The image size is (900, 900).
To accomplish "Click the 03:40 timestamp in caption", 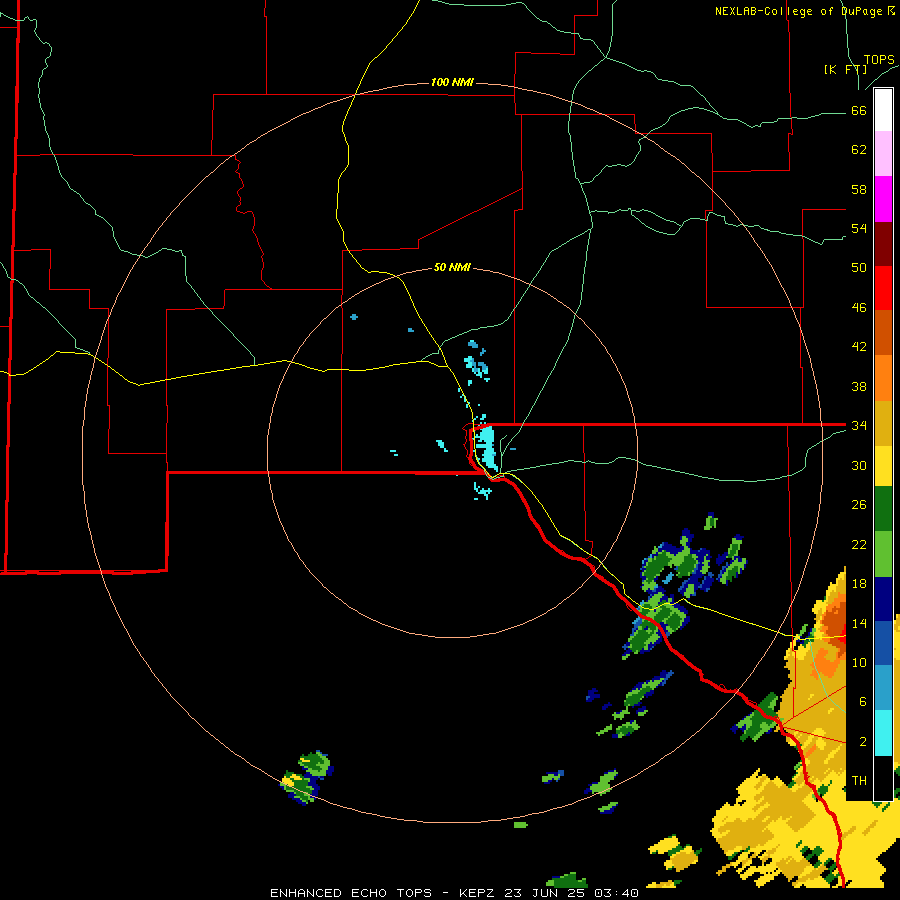I will pyautogui.click(x=616, y=893).
